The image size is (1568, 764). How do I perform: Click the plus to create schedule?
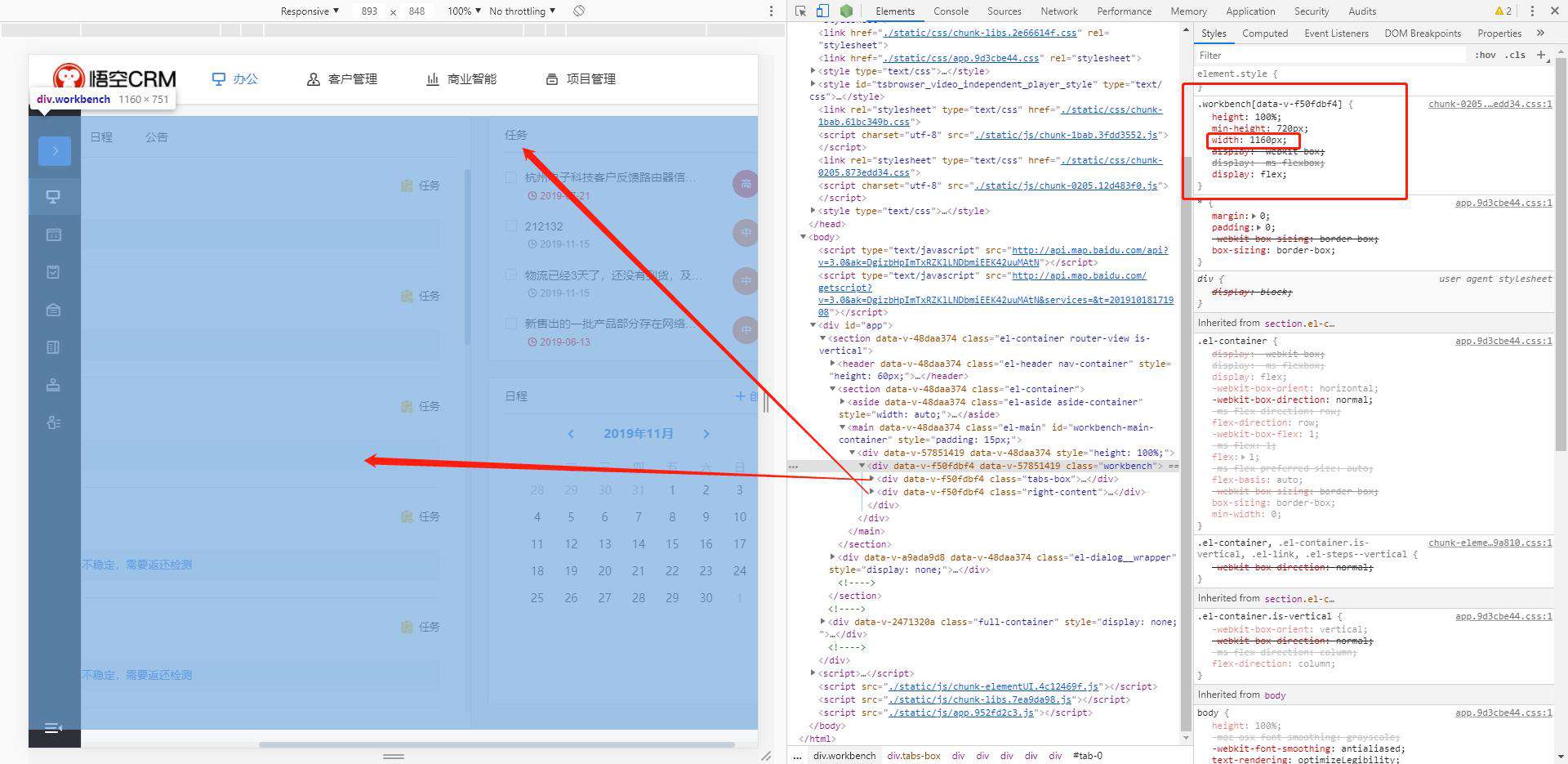[x=740, y=396]
